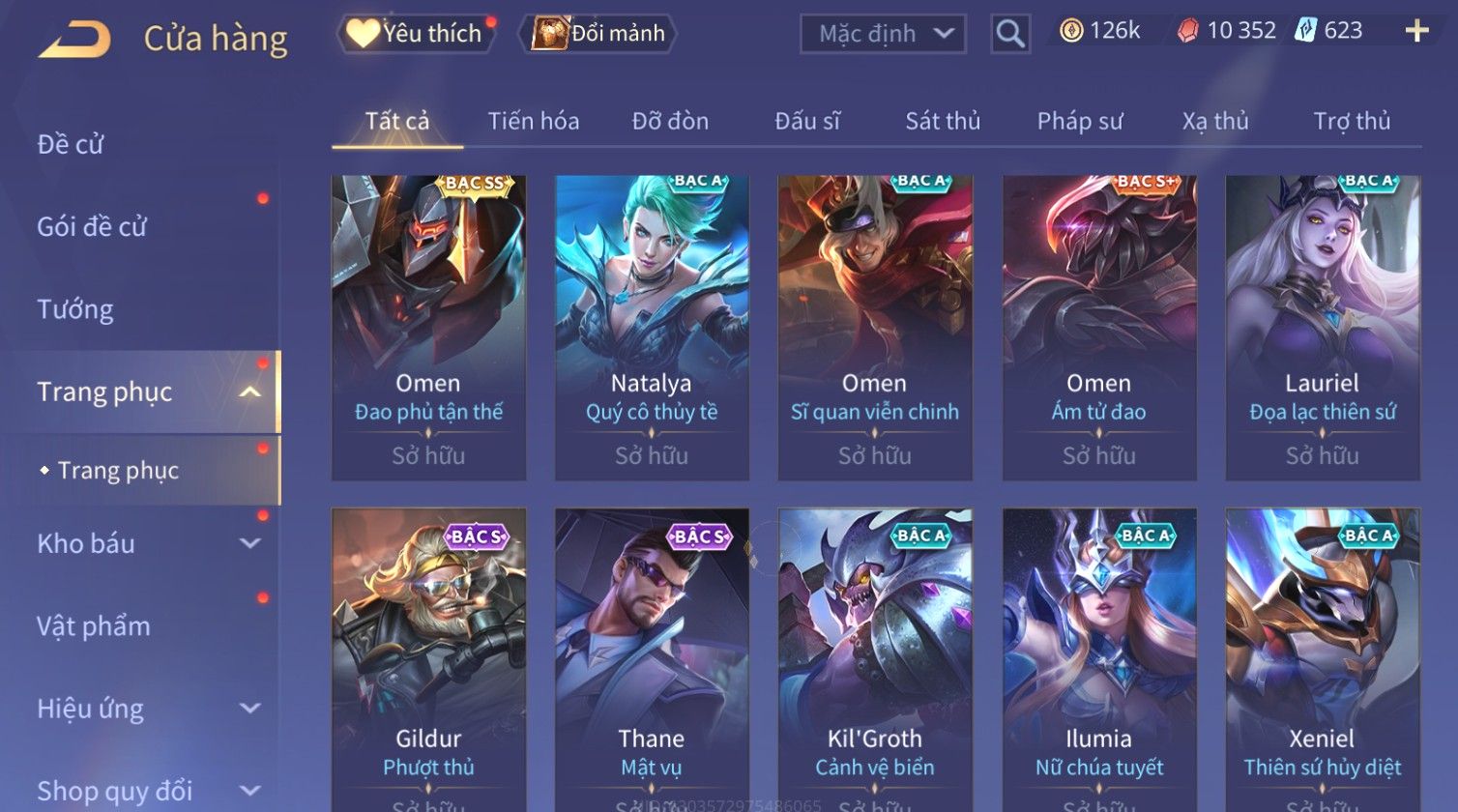Expand the Kho báu sidebar section

(x=249, y=543)
